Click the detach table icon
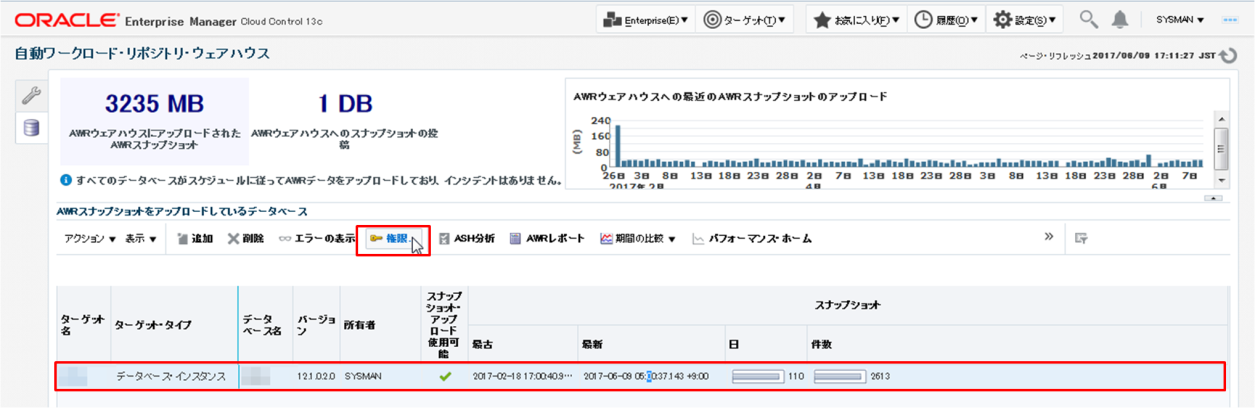This screenshot has height=408, width=1255. click(x=1081, y=238)
